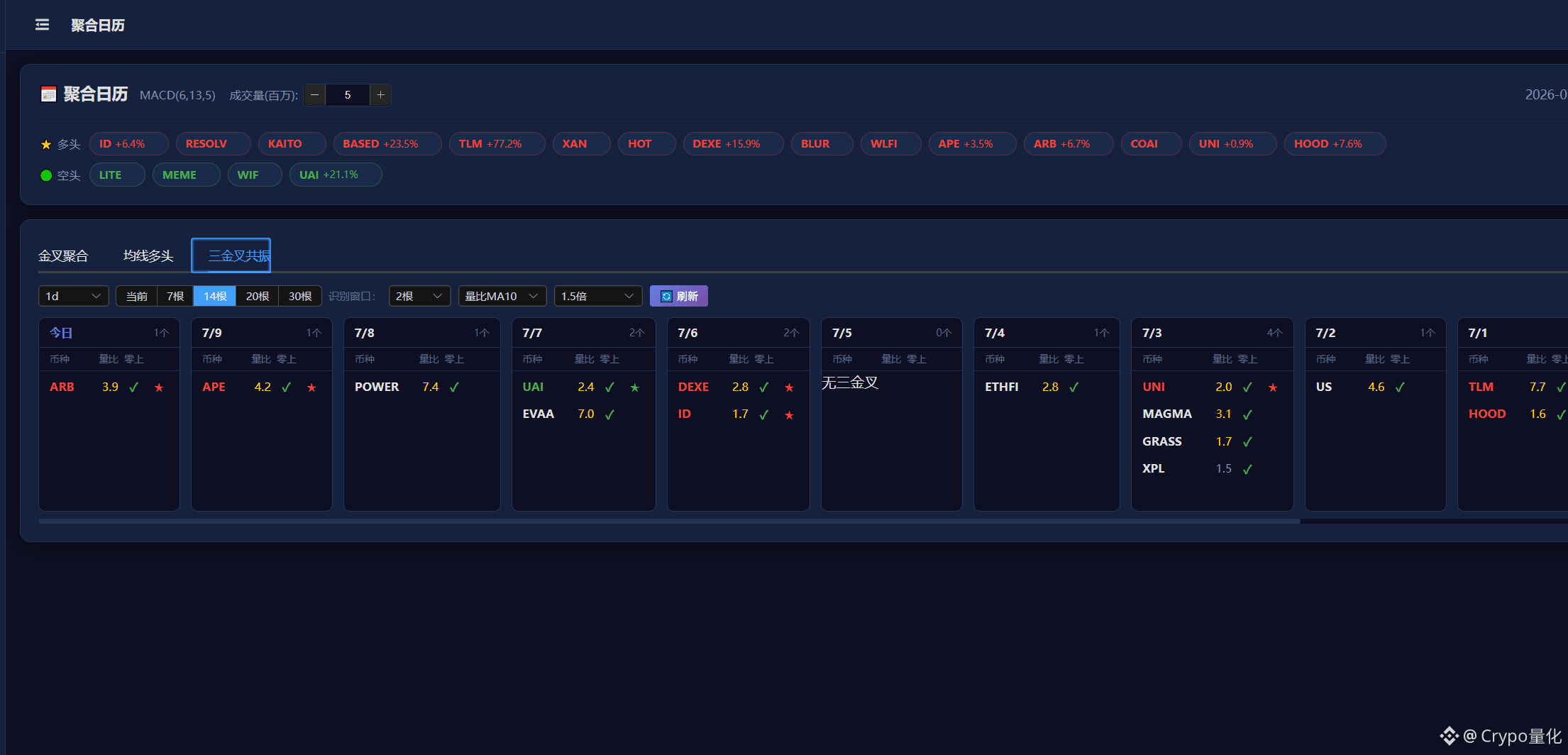
Task: Focus the 成交量 input field showing 5
Action: tap(348, 95)
